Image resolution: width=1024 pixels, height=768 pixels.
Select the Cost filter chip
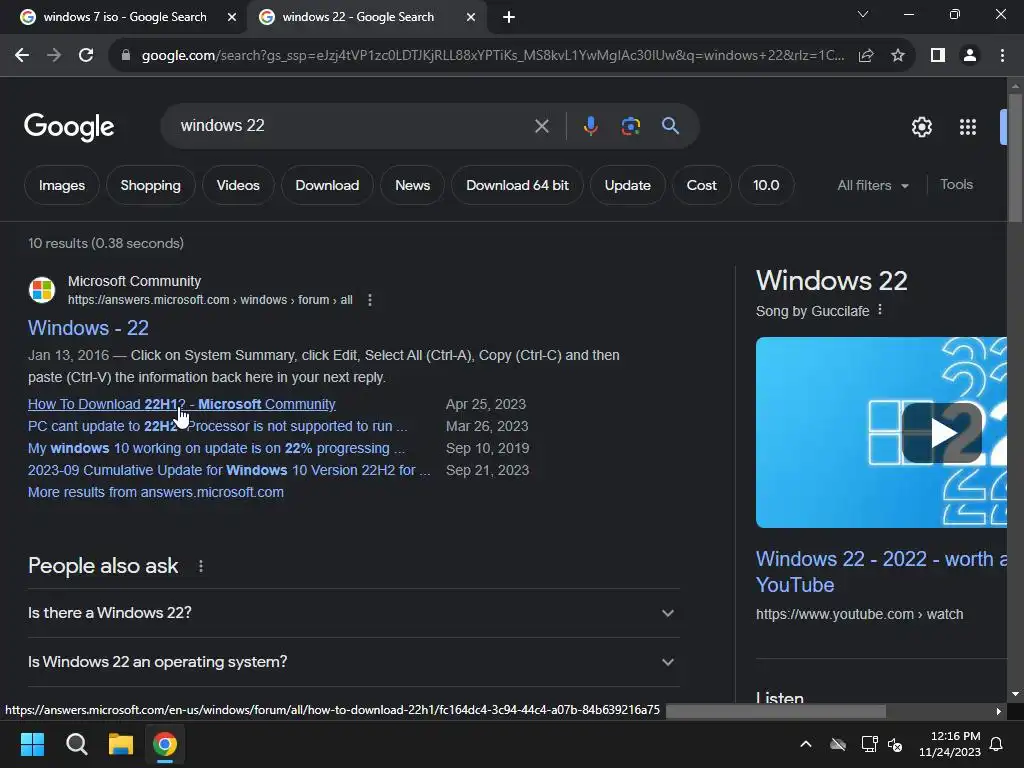[701, 185]
